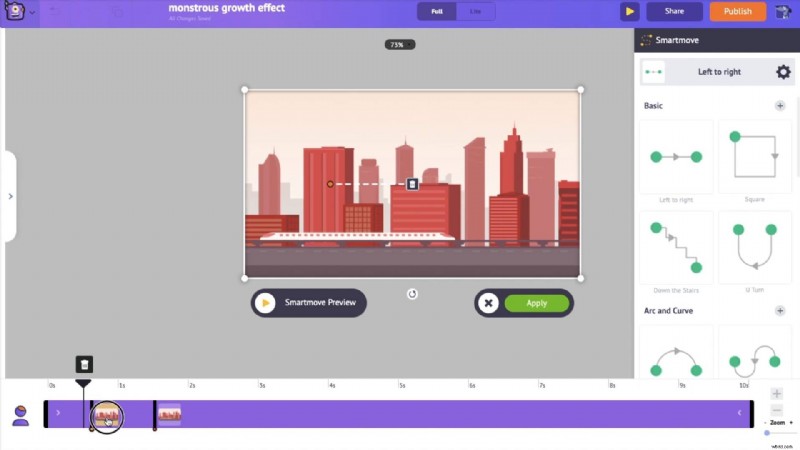Open Smartmove settings gear icon
This screenshot has height=450, width=800.
coord(783,72)
